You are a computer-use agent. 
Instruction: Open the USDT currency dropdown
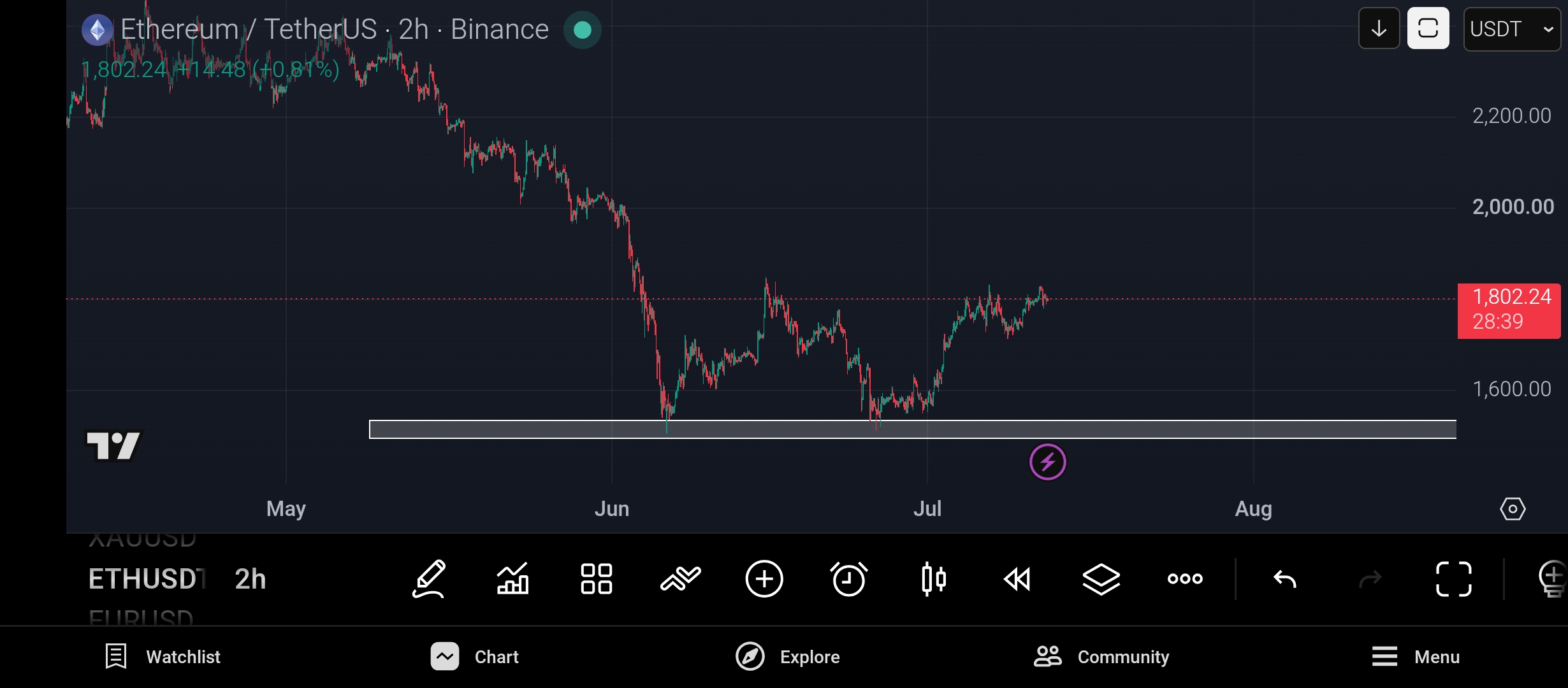pyautogui.click(x=1512, y=29)
